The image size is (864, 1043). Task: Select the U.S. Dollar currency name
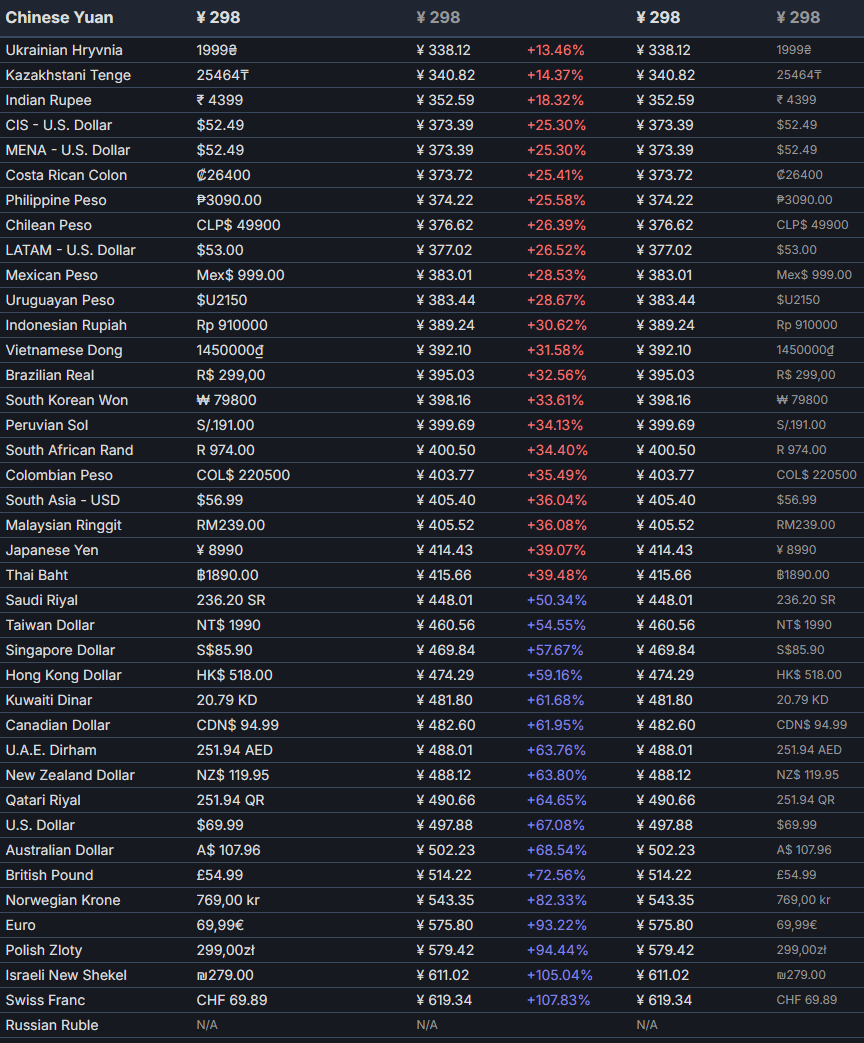[x=40, y=825]
